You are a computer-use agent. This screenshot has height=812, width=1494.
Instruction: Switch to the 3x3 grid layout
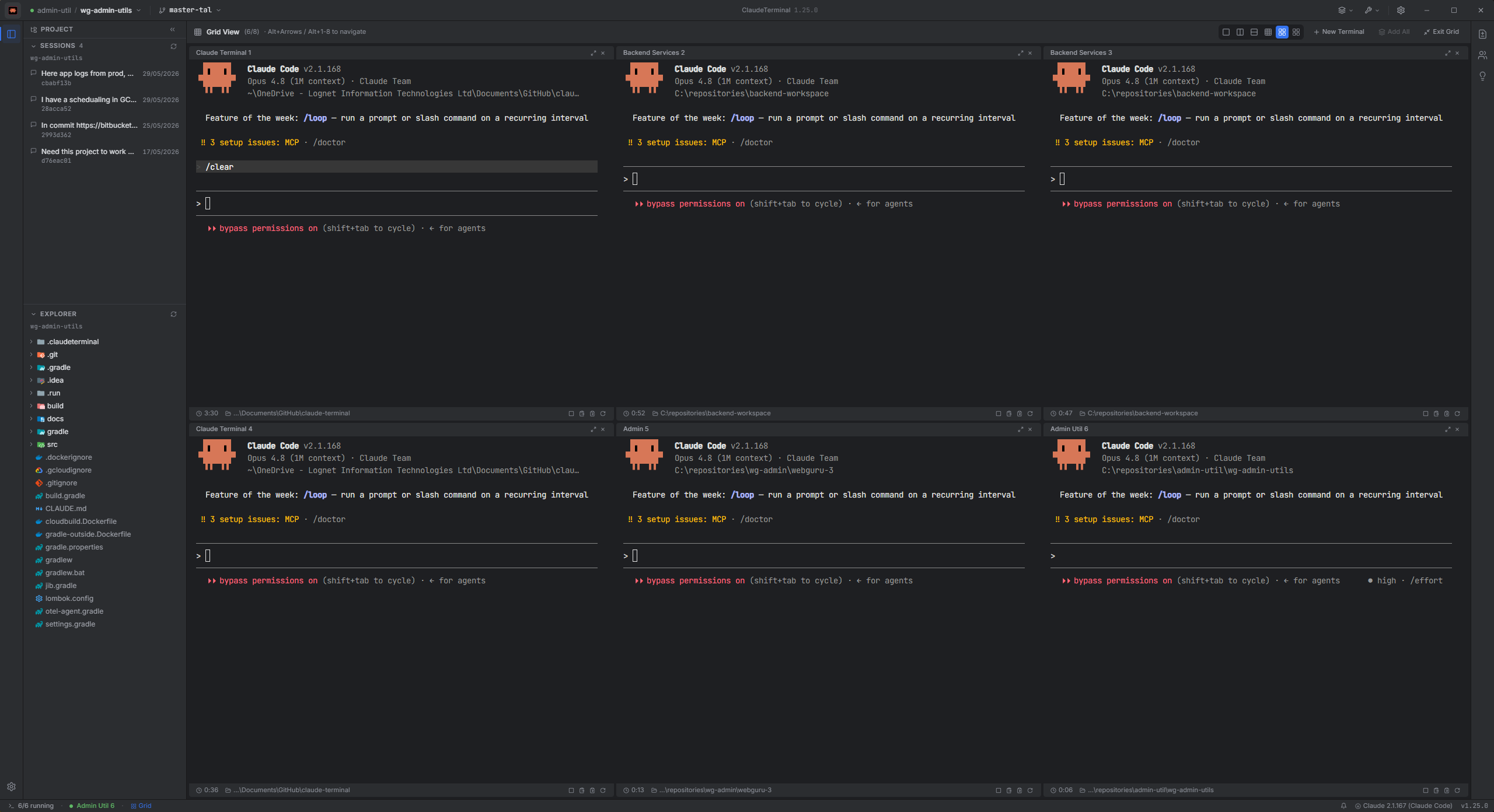point(1268,32)
